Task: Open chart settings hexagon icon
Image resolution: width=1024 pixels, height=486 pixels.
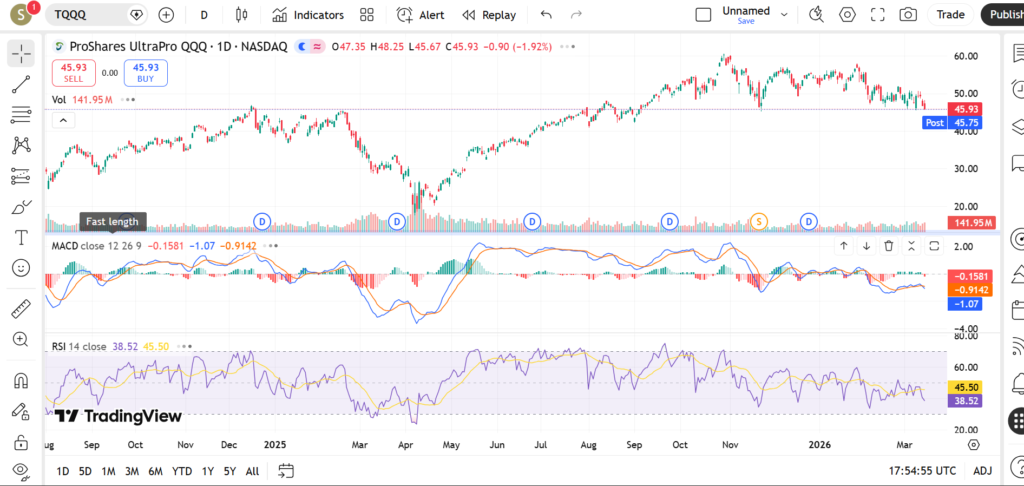Action: pos(848,15)
